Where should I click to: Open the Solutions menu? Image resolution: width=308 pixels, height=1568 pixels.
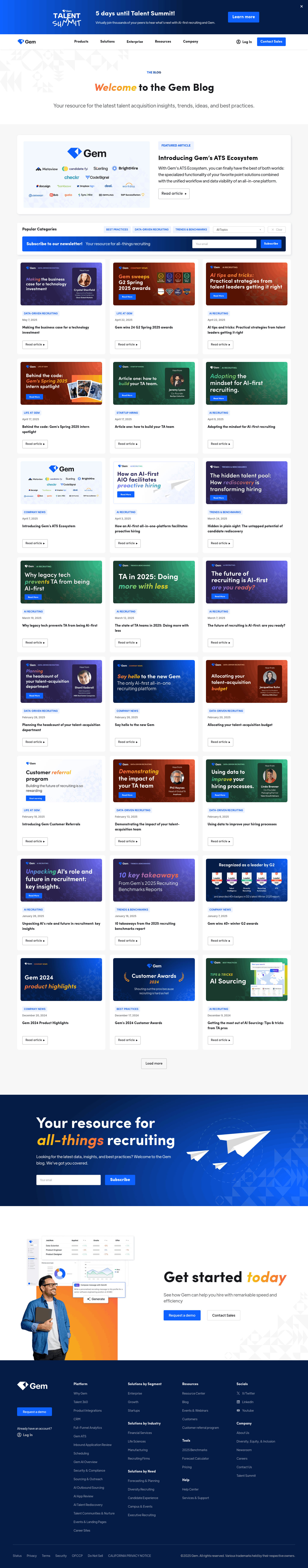pyautogui.click(x=108, y=41)
